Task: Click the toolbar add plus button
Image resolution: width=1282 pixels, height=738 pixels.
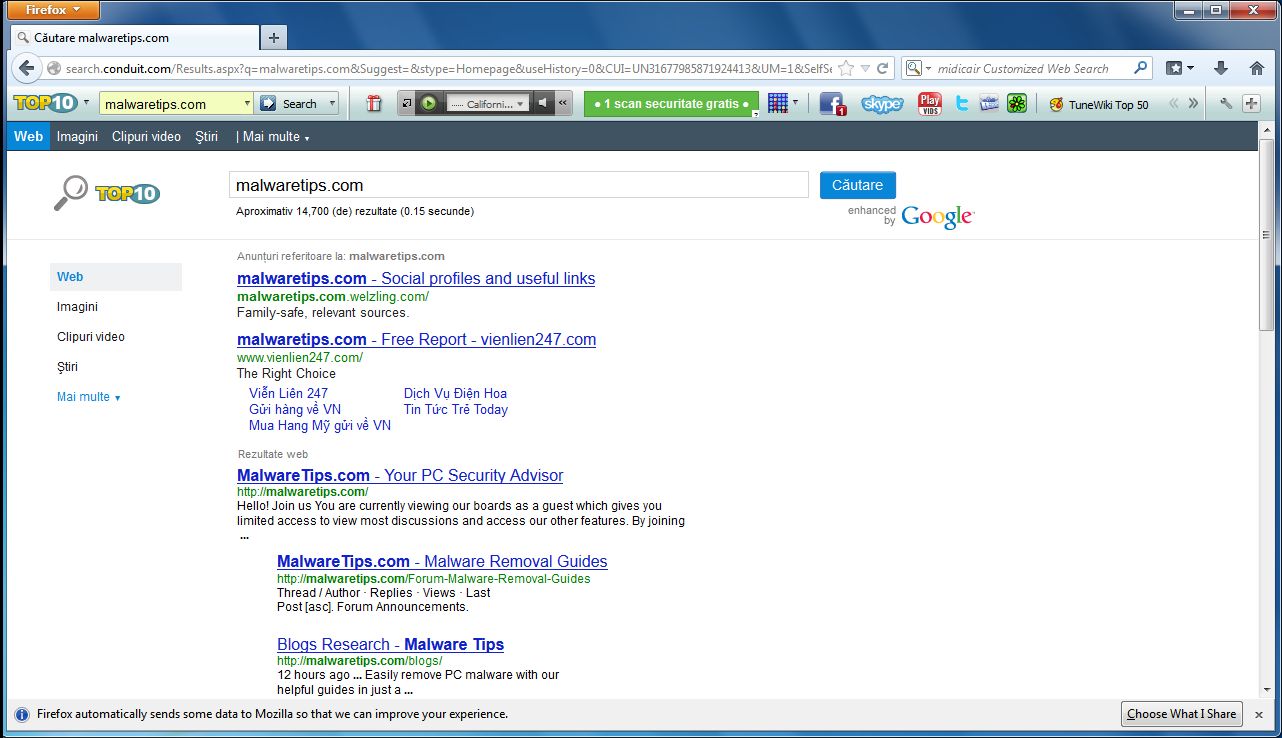Action: pos(1251,103)
